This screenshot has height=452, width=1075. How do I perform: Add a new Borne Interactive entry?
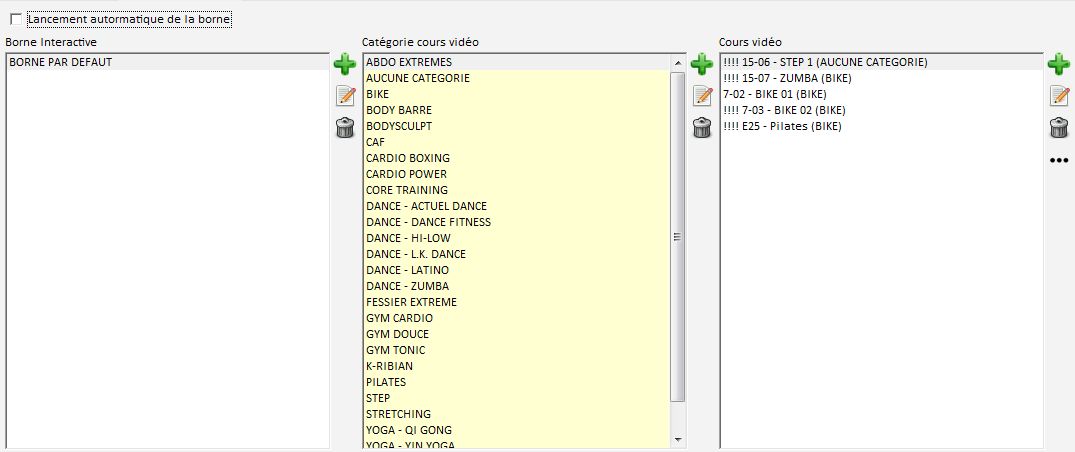[x=344, y=65]
